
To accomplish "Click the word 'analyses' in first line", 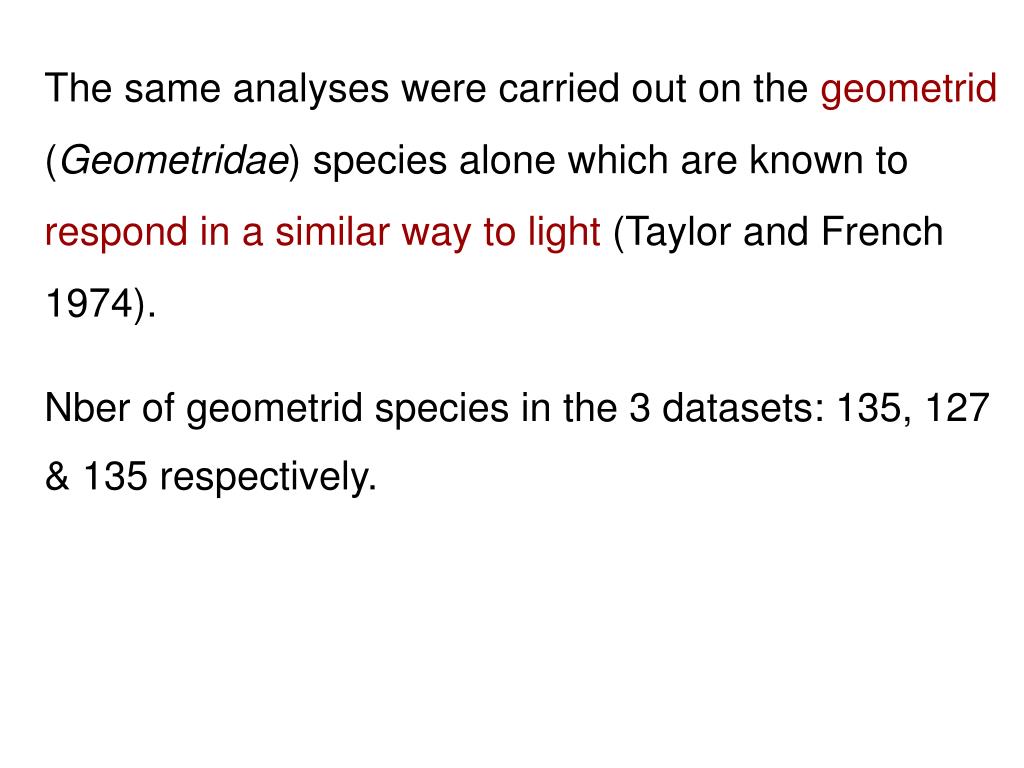I will pos(311,89).
